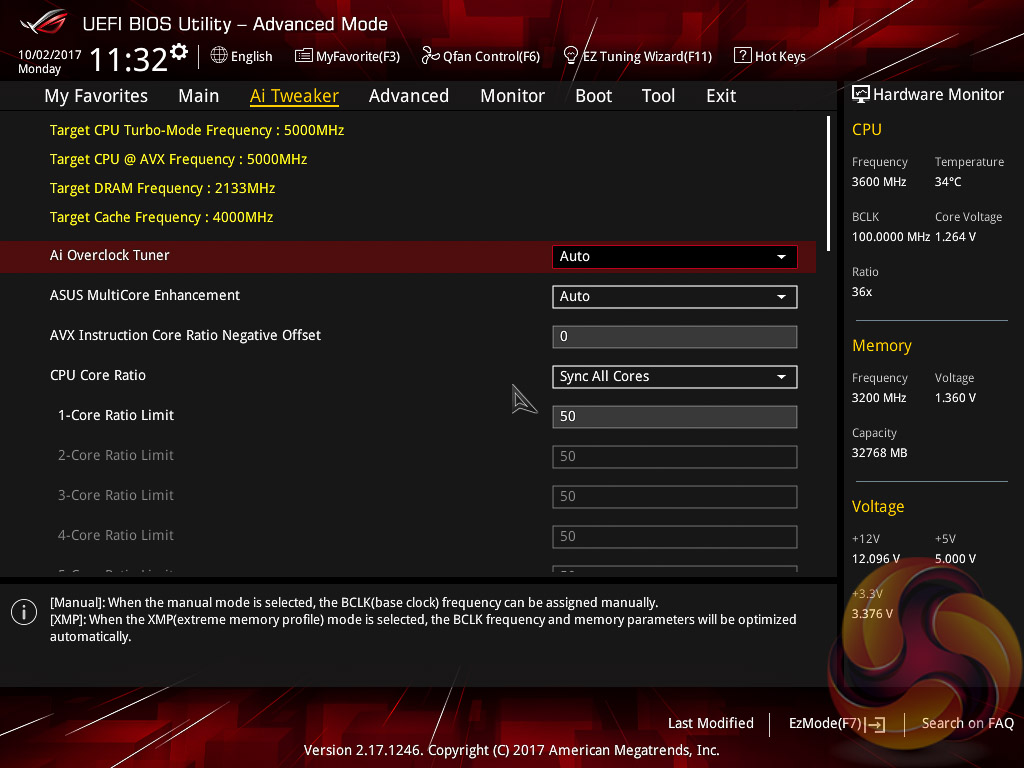
Task: Select the Ai Overclock Tuner label
Action: click(x=109, y=255)
